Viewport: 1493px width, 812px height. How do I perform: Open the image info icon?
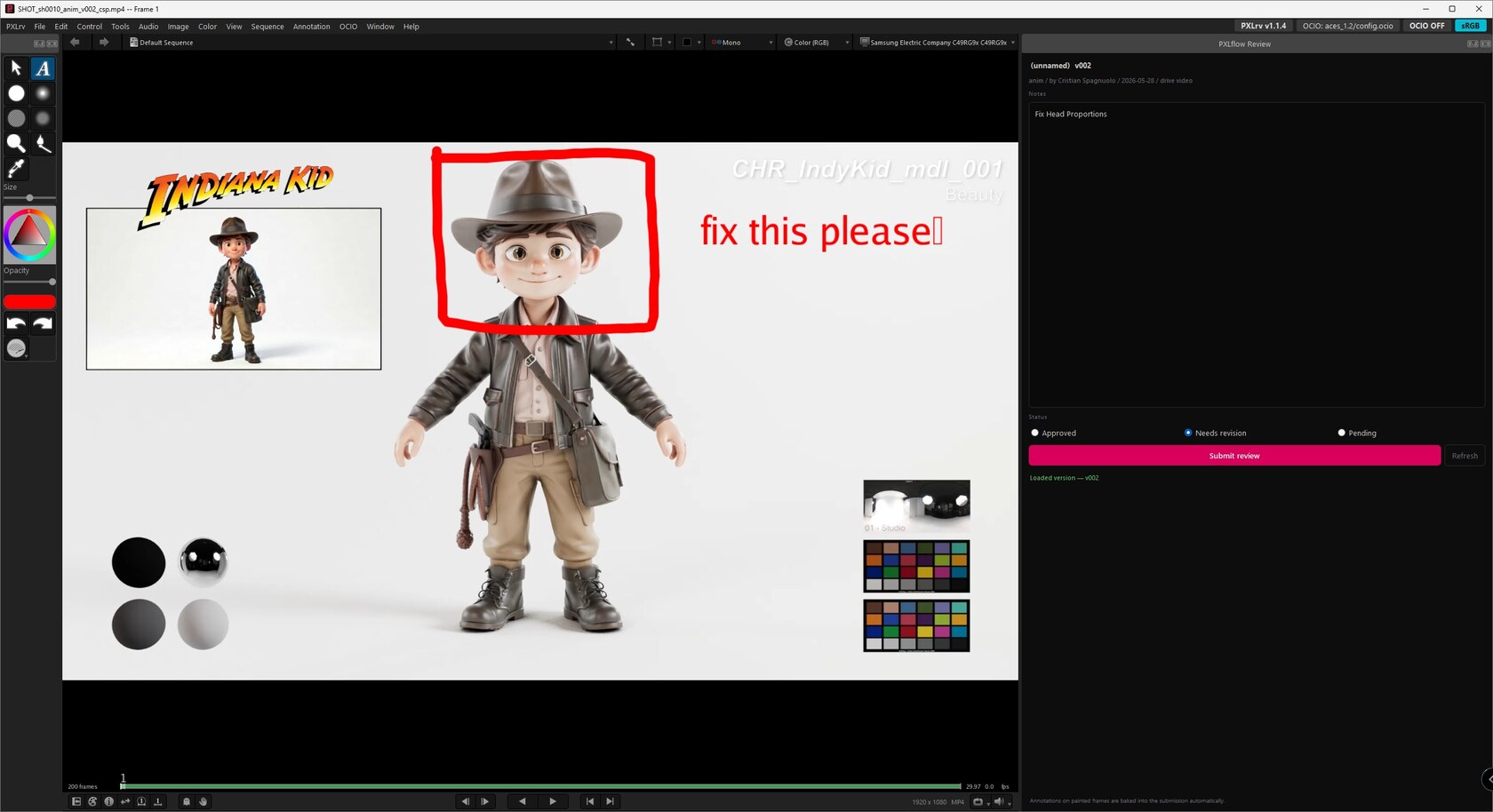tap(109, 801)
